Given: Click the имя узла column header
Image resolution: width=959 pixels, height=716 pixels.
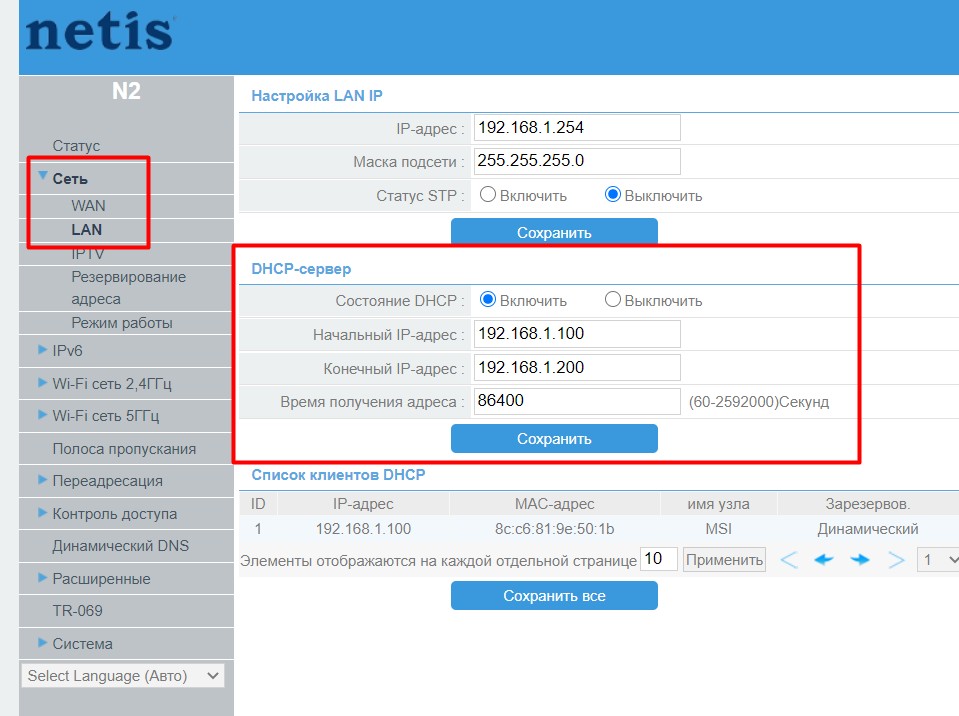Looking at the screenshot, I should click(718, 504).
